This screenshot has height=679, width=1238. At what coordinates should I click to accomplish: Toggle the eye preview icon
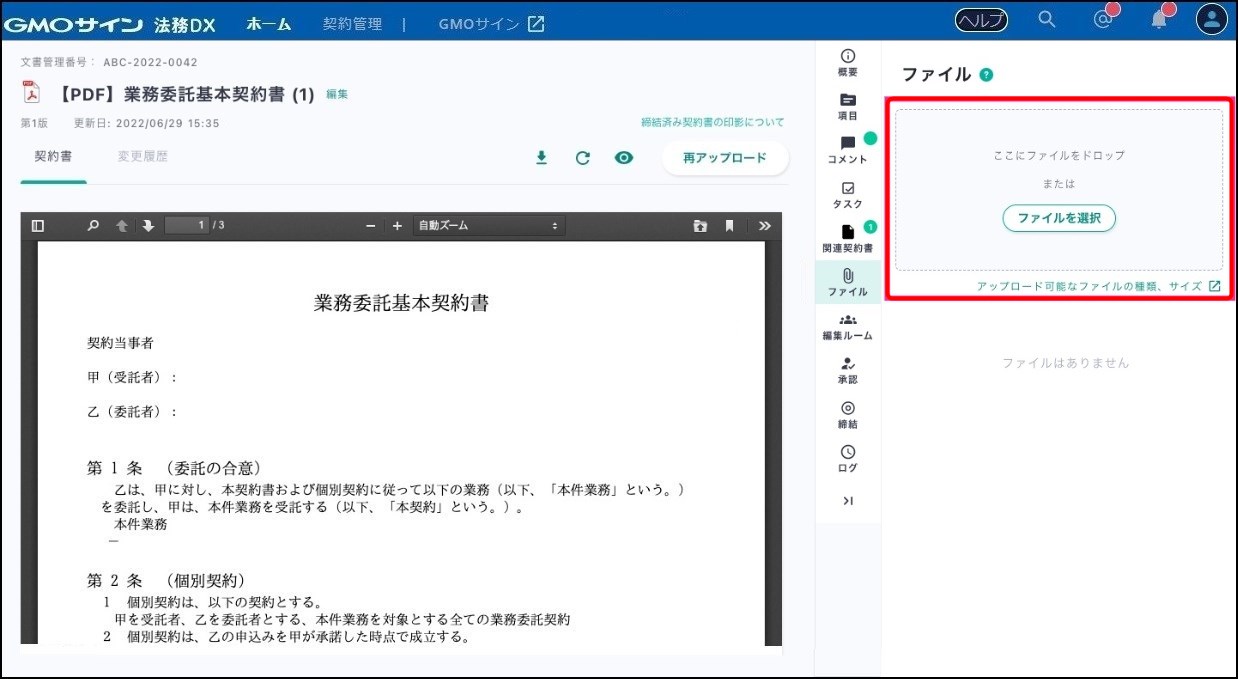624,158
